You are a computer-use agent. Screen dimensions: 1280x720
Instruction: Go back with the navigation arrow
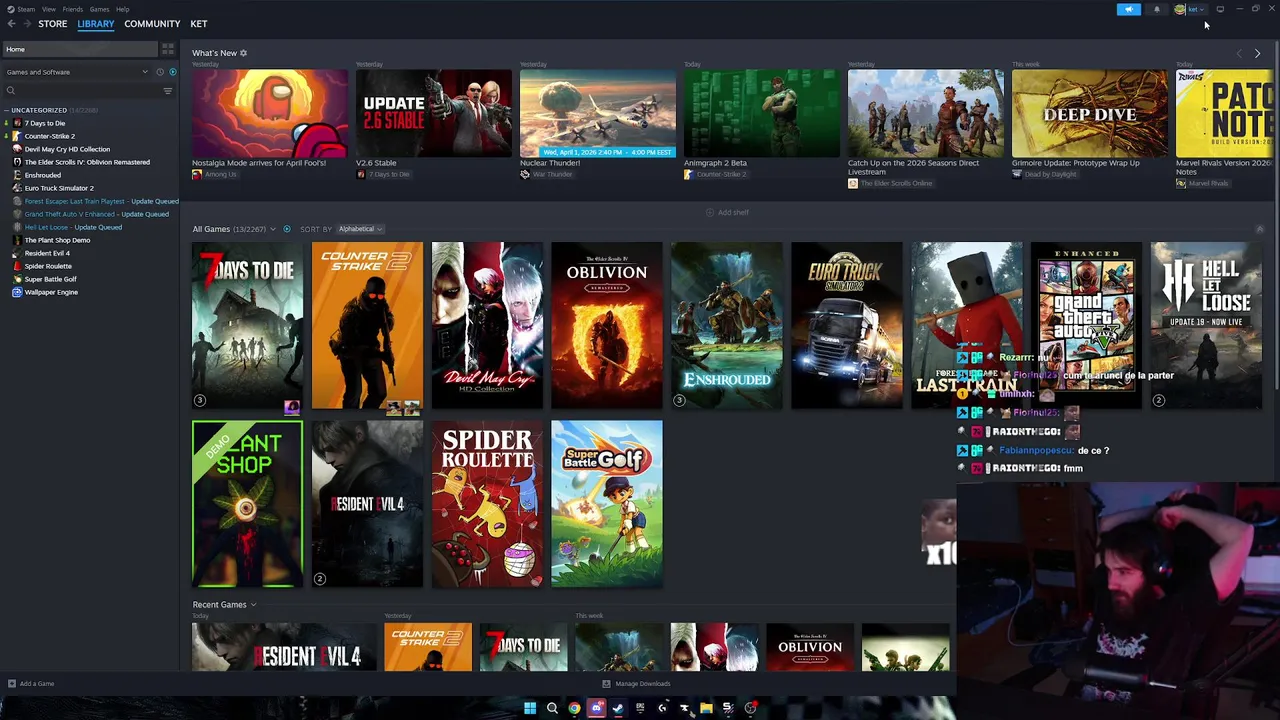point(11,24)
